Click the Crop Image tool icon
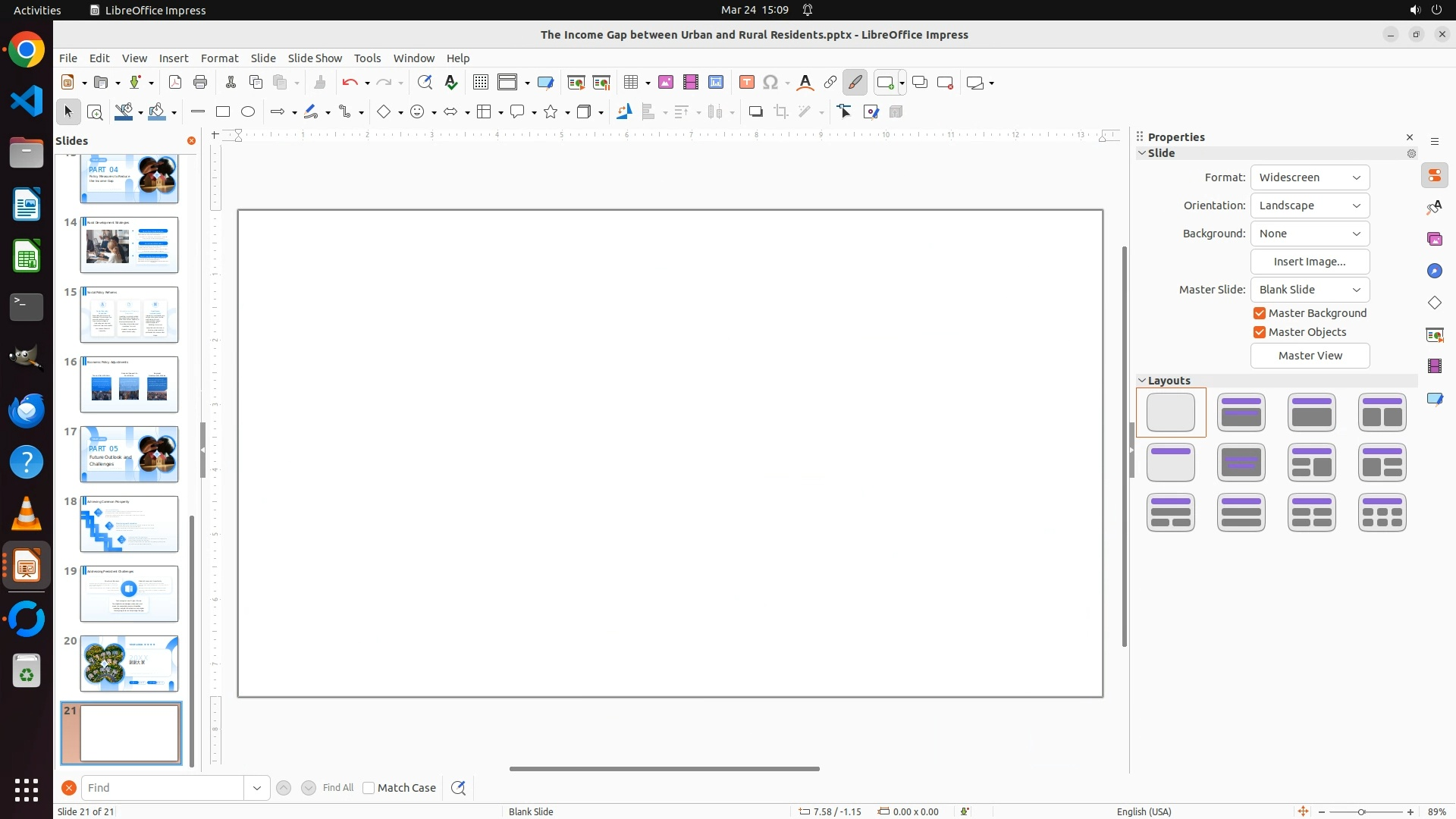1456x819 pixels. [781, 112]
